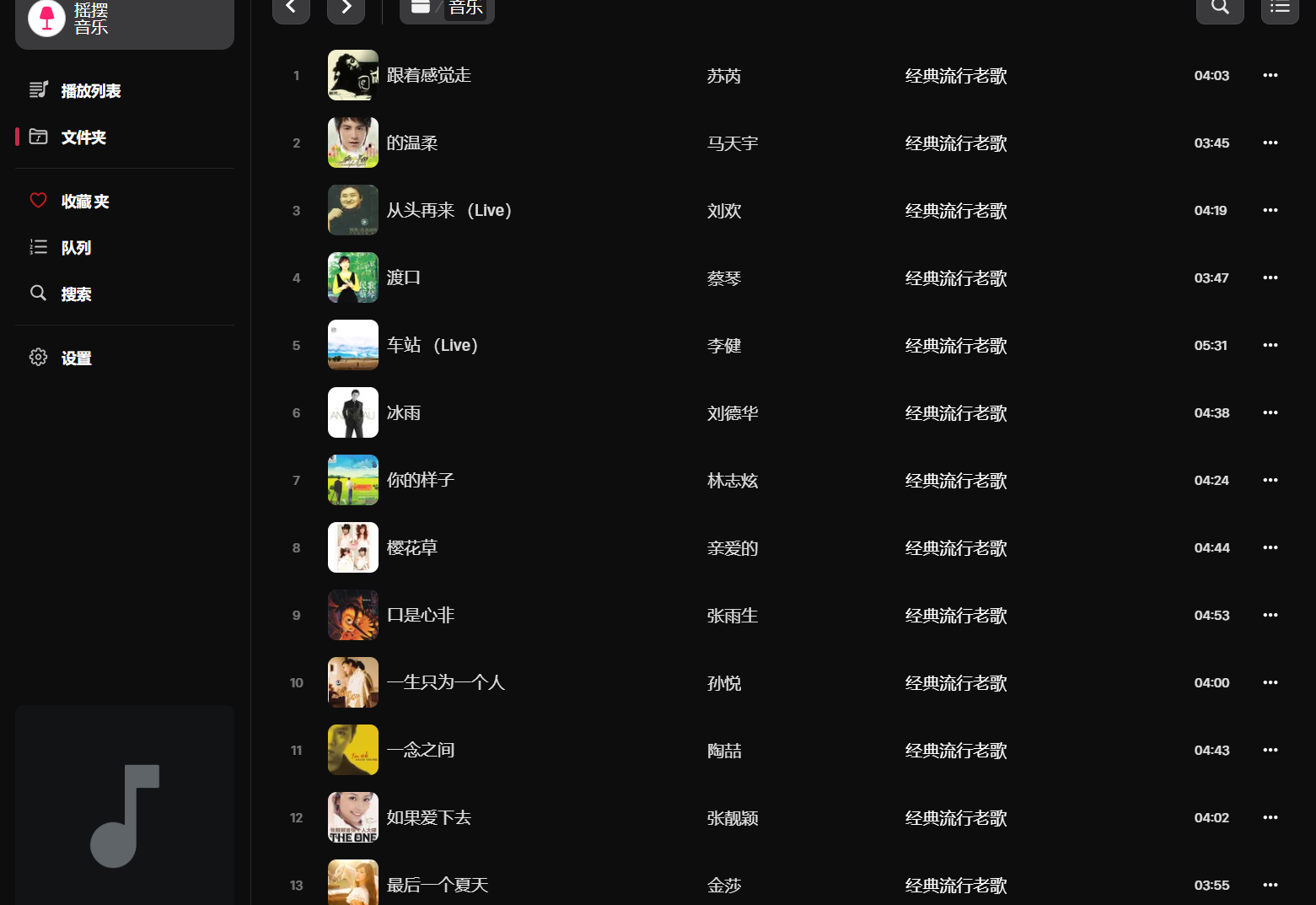Viewport: 1316px width, 905px height.
Task: Click the heart icon beside 收藏夹
Action: point(38,201)
